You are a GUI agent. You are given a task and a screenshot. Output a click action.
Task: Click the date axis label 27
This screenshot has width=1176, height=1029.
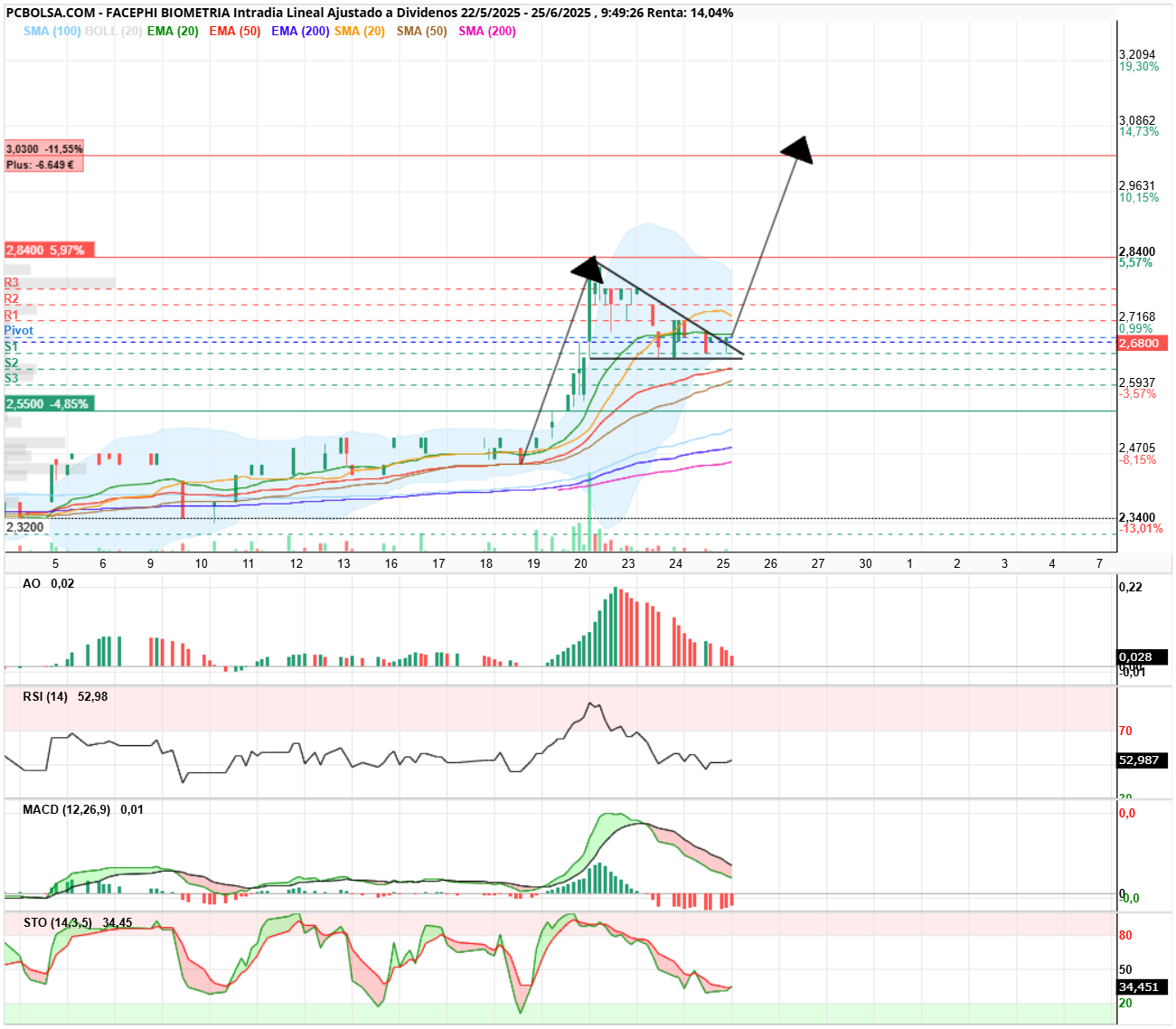[x=818, y=563]
